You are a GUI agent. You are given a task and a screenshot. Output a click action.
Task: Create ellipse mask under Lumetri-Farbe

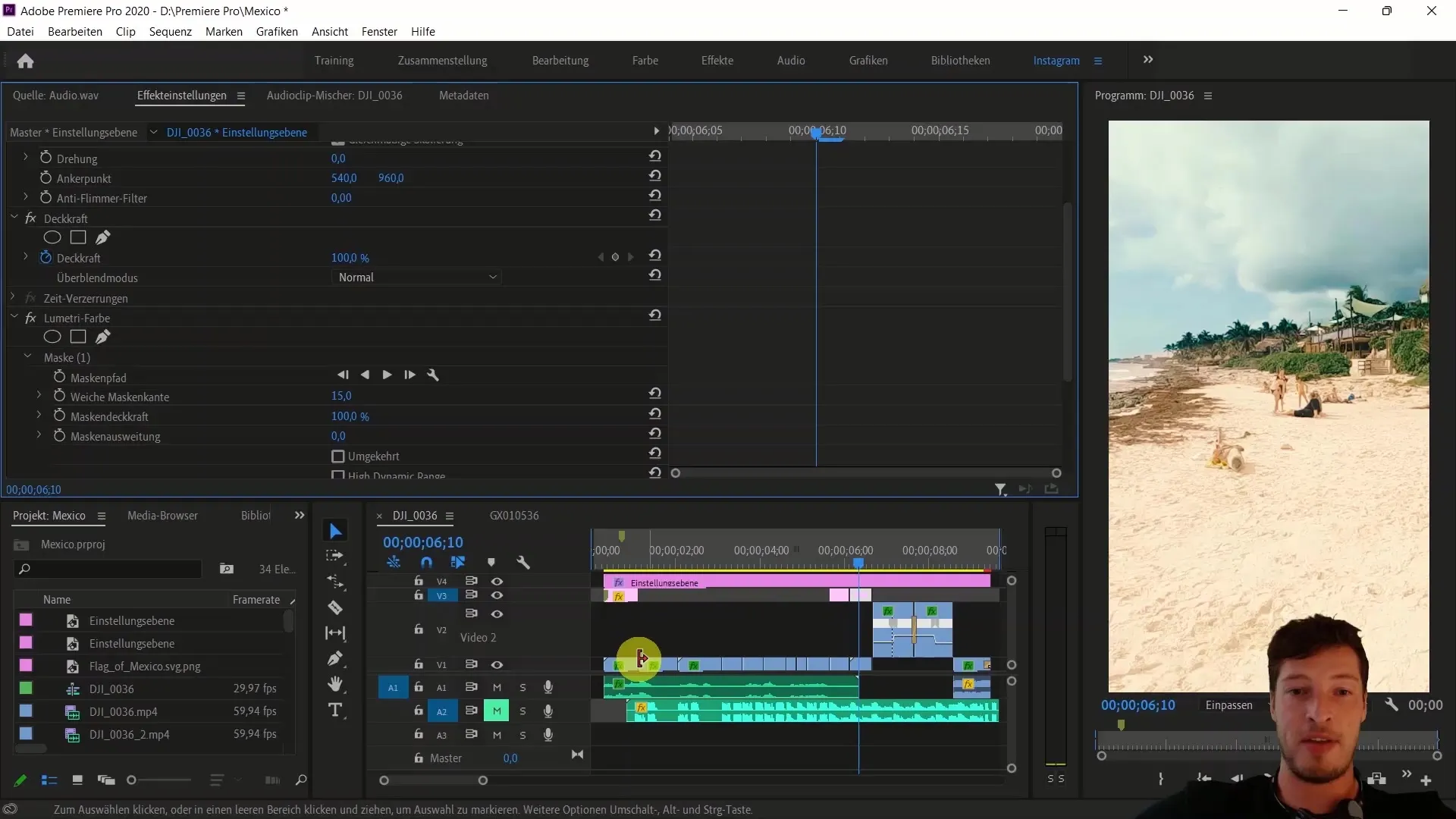52,337
